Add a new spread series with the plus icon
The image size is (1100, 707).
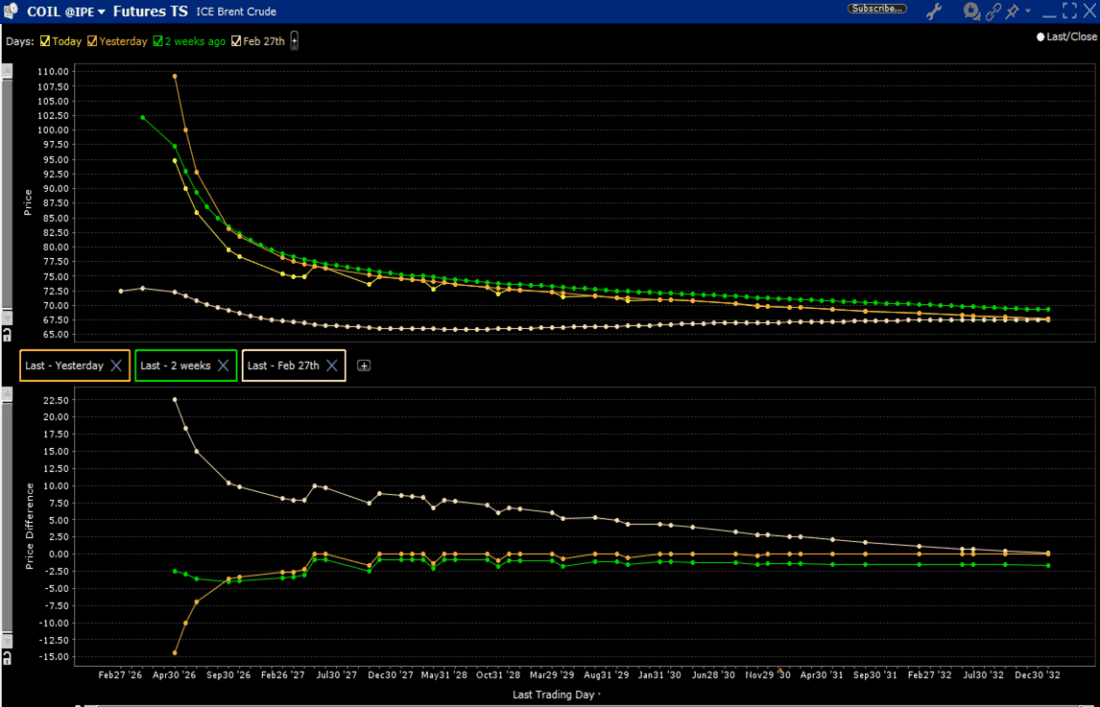(364, 365)
